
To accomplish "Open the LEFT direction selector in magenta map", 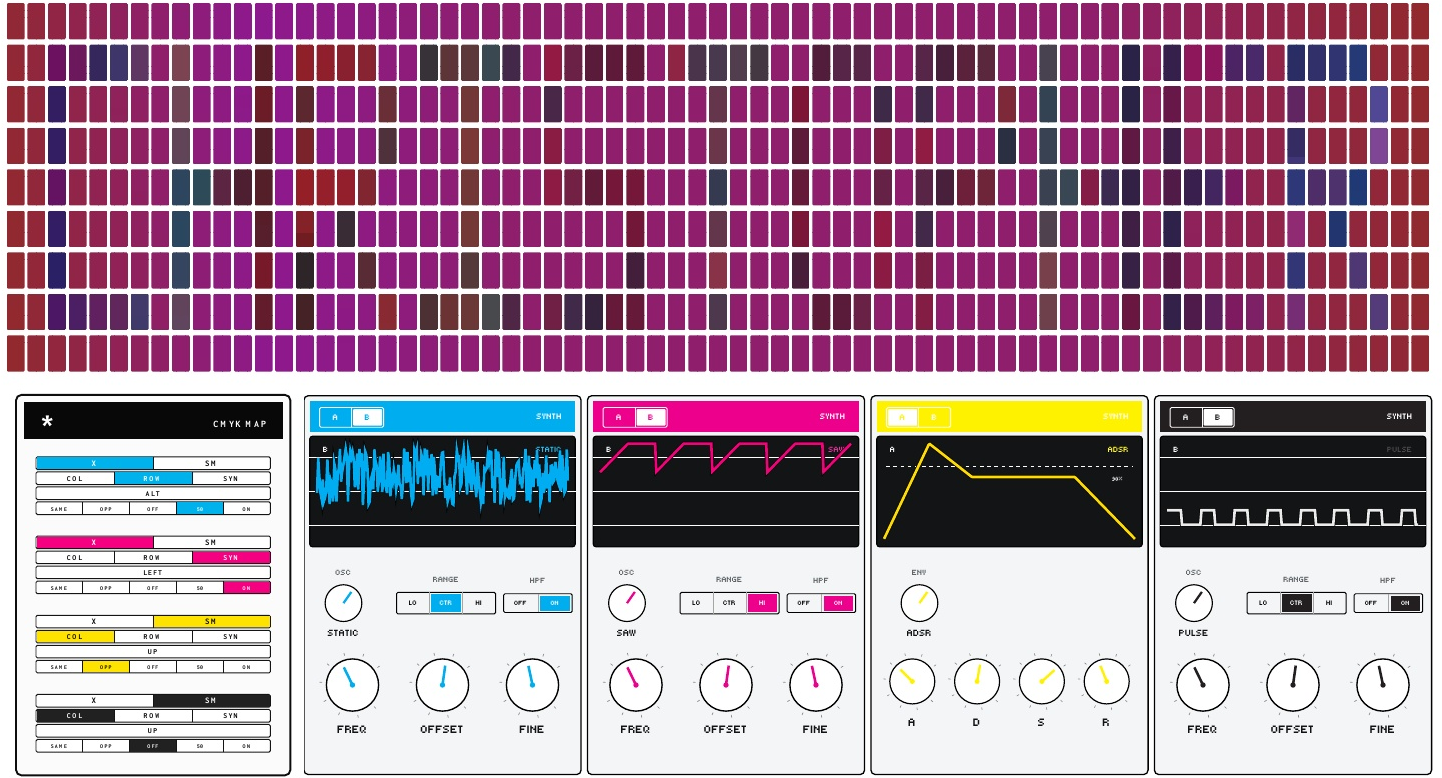I will [x=153, y=572].
